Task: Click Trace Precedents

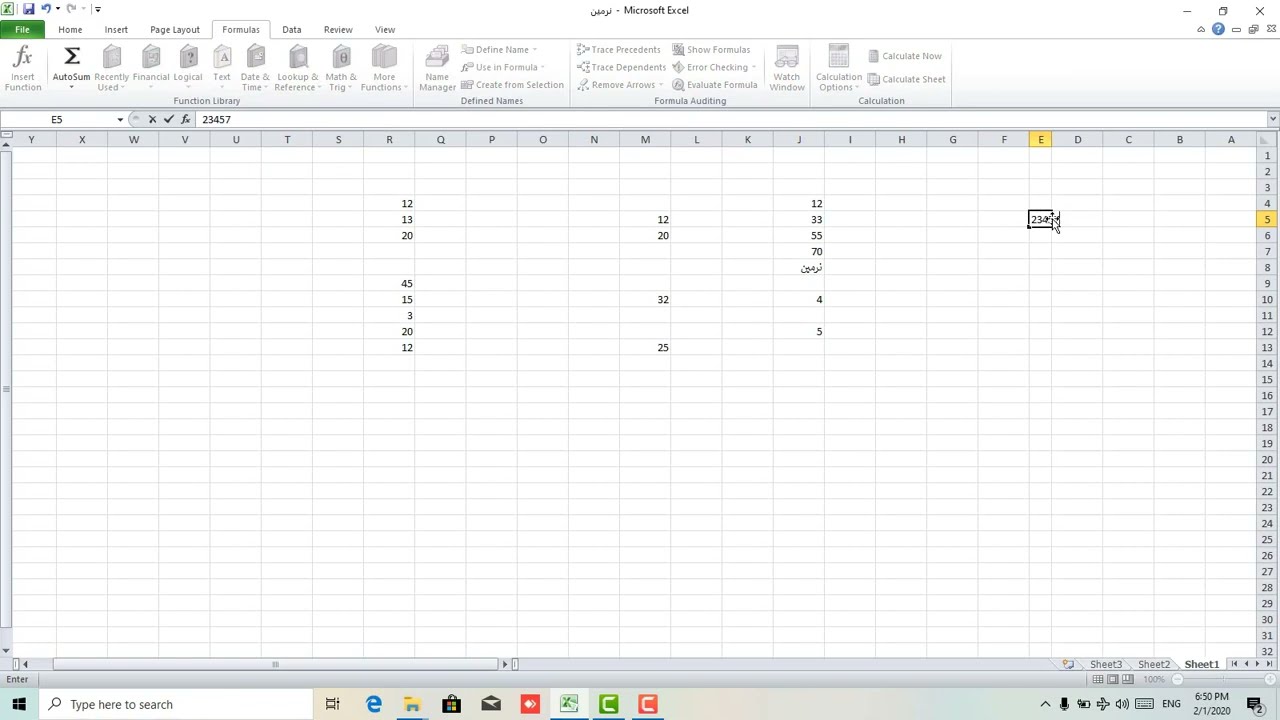Action: 619,49
